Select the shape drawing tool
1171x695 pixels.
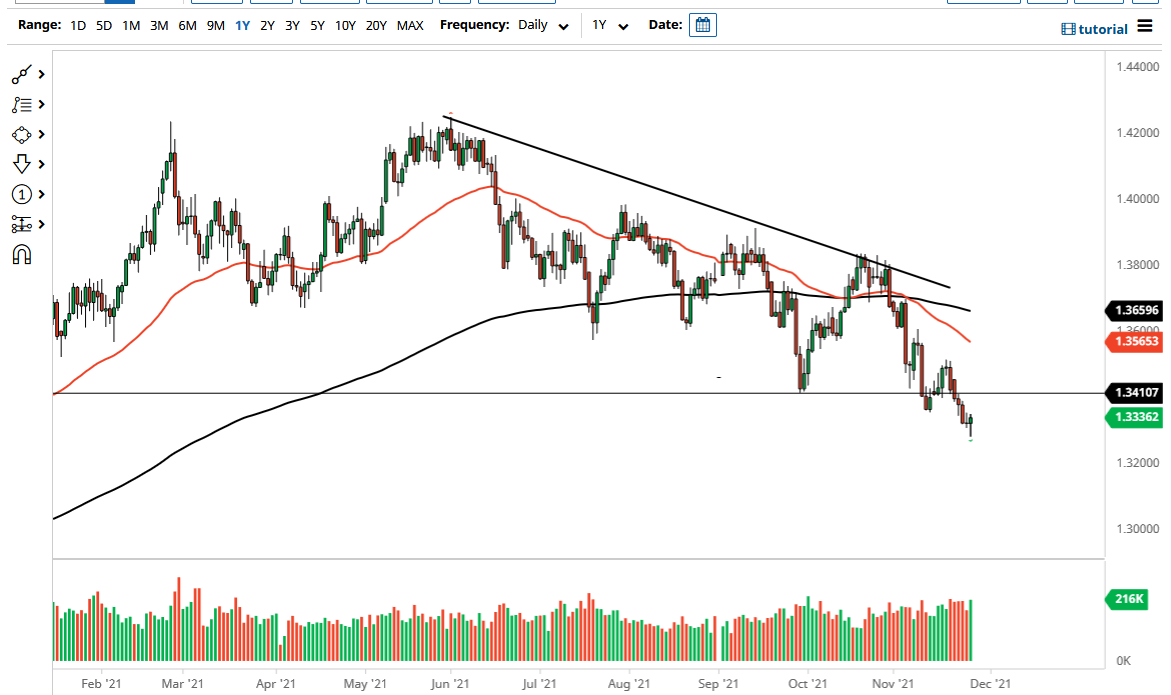pos(22,134)
